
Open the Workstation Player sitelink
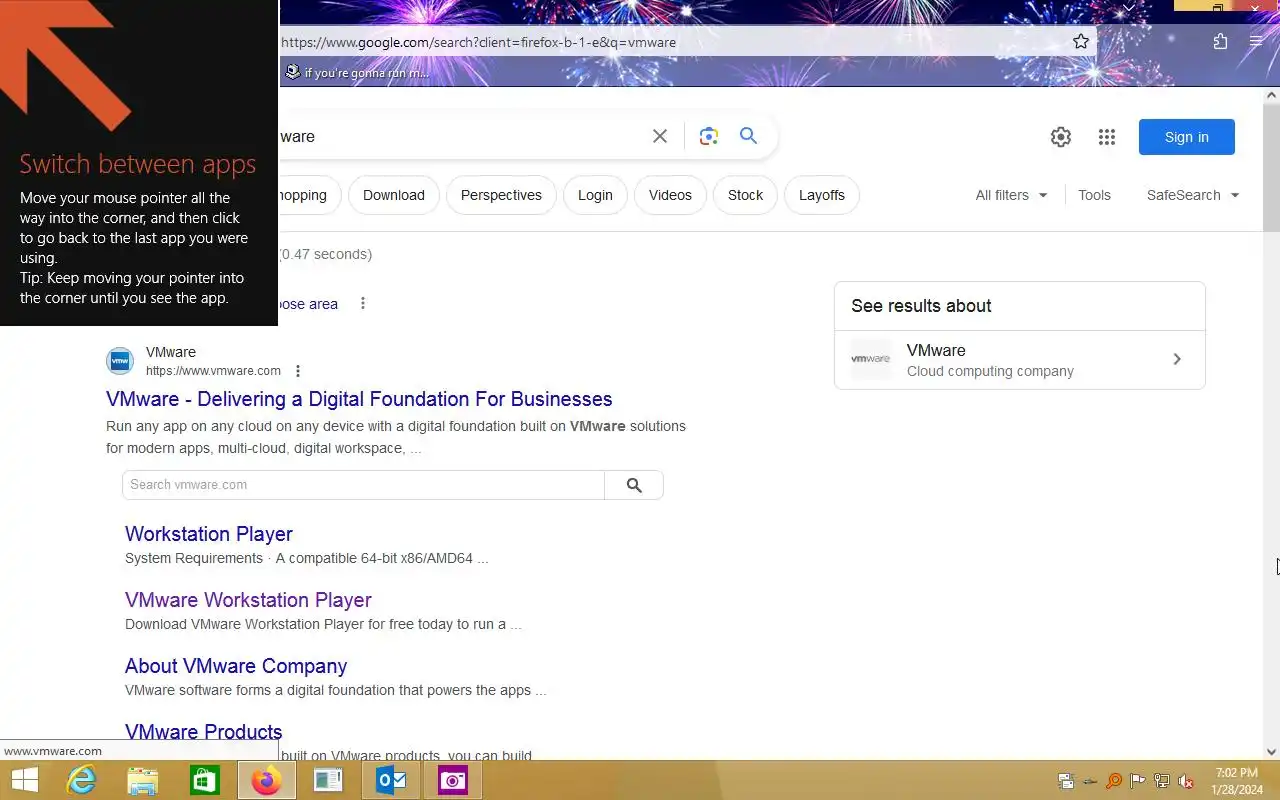click(x=209, y=534)
